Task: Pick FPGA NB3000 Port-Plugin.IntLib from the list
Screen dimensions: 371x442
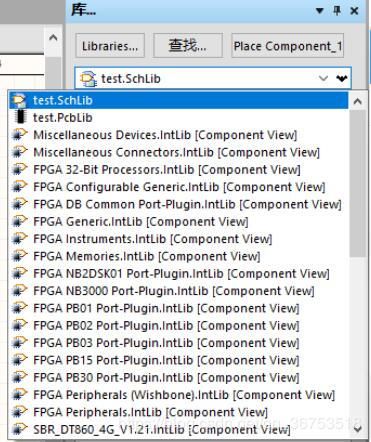Action: click(174, 291)
